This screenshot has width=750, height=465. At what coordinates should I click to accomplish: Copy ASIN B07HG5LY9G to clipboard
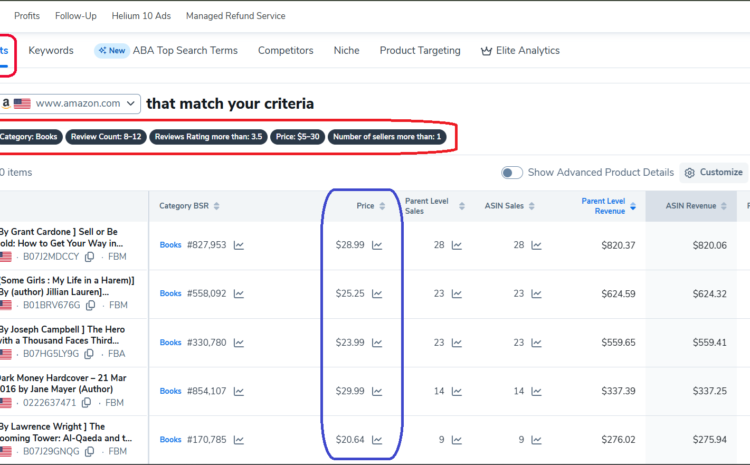pos(88,354)
